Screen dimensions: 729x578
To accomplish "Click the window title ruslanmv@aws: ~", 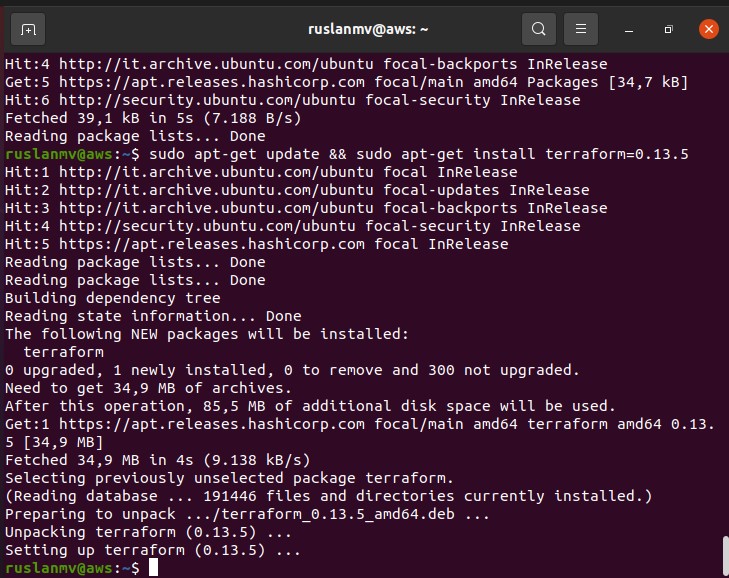I will point(368,29).
